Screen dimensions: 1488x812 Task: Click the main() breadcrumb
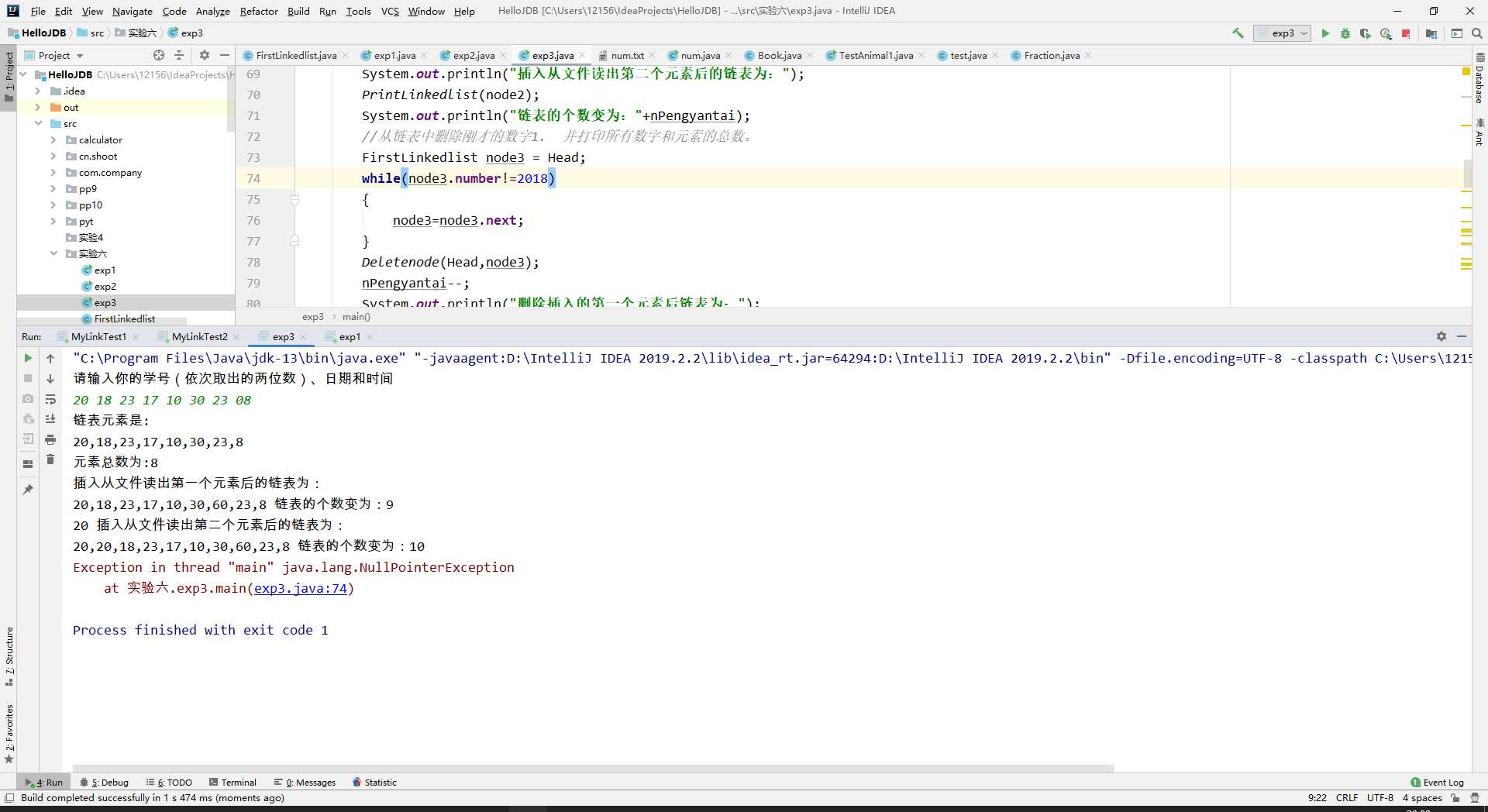pos(356,316)
